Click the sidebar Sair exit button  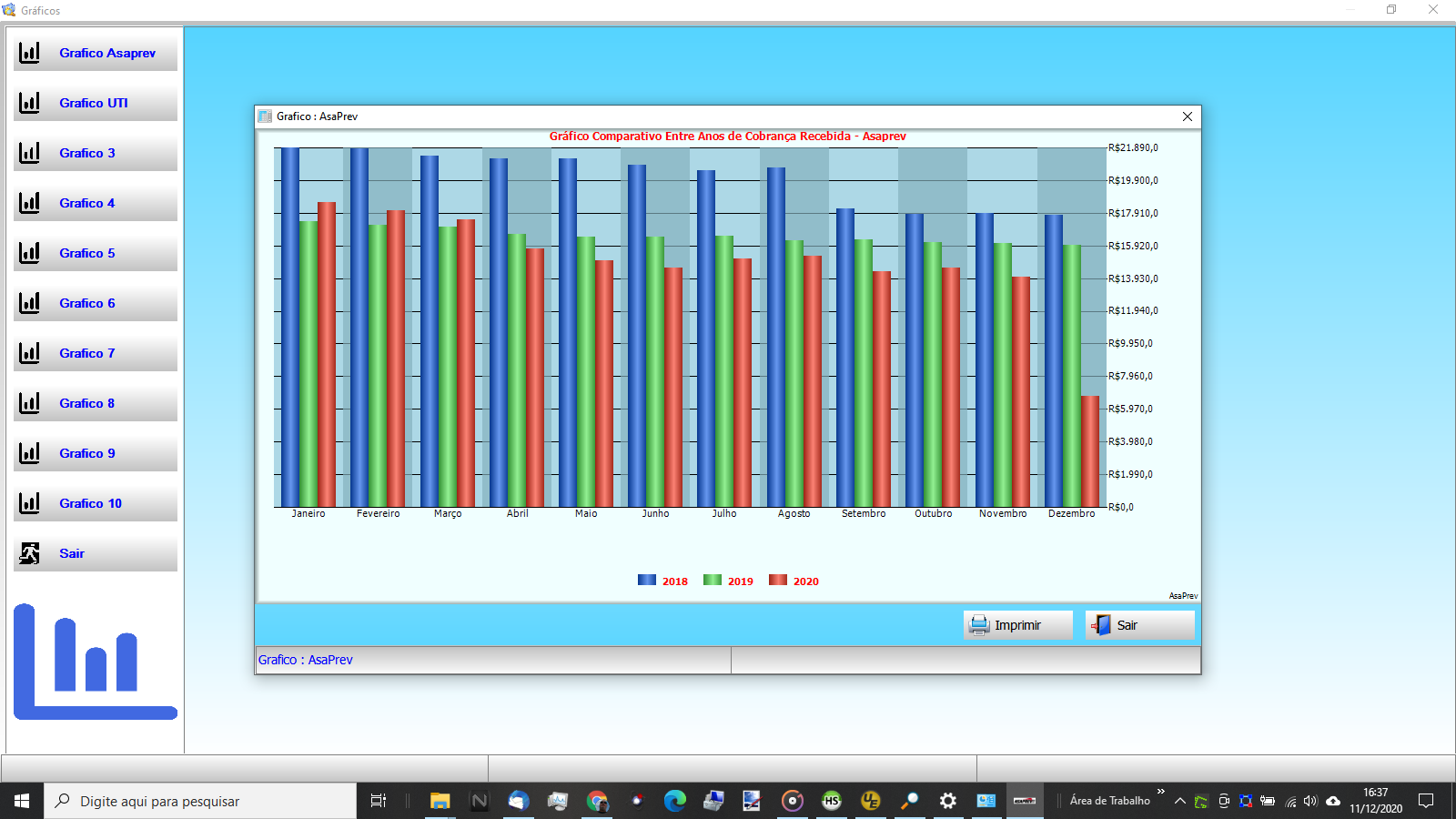click(96, 553)
